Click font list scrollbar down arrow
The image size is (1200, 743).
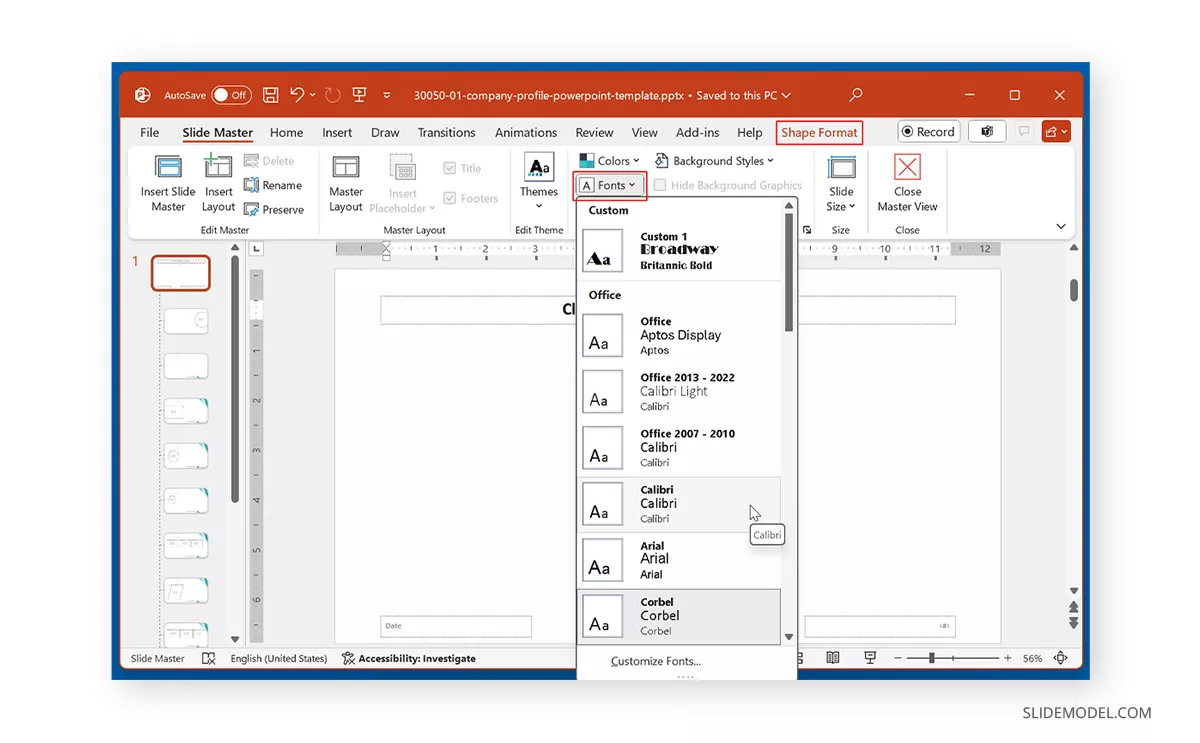(789, 637)
